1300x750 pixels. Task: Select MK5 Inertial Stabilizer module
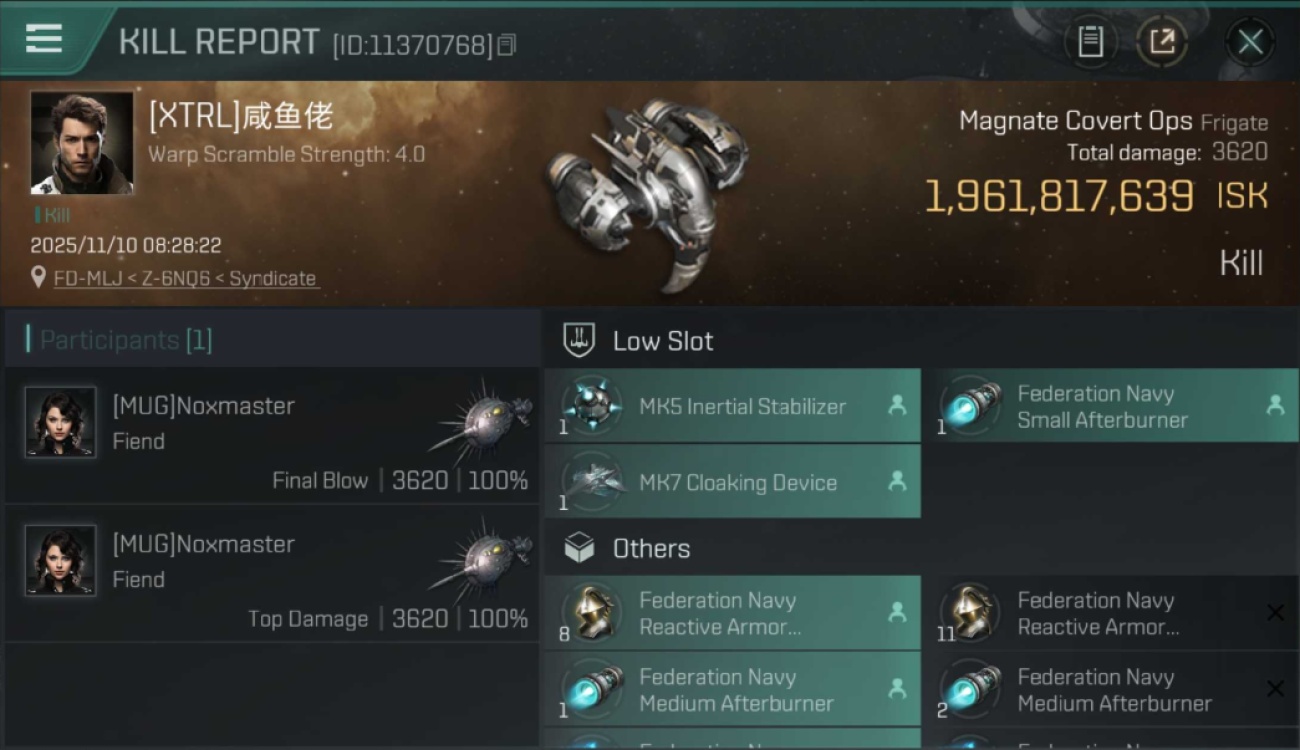pyautogui.click(x=732, y=406)
